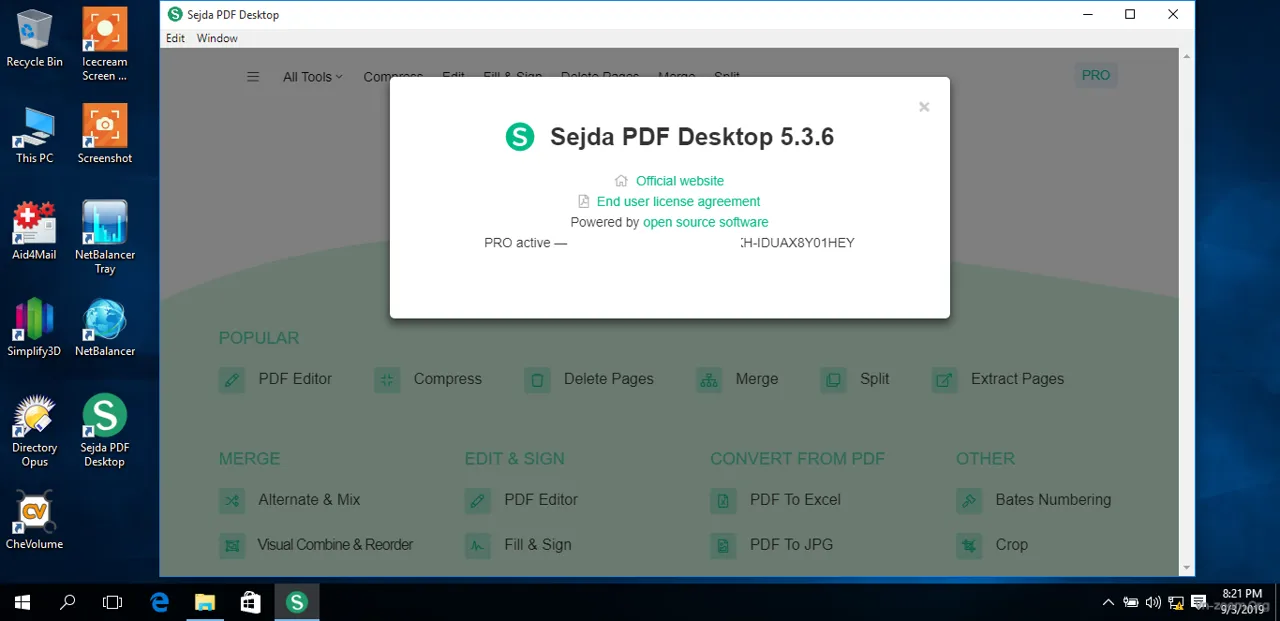Select Icecream Screen desktop shortcut
This screenshot has width=1280, height=621.
pos(105,45)
